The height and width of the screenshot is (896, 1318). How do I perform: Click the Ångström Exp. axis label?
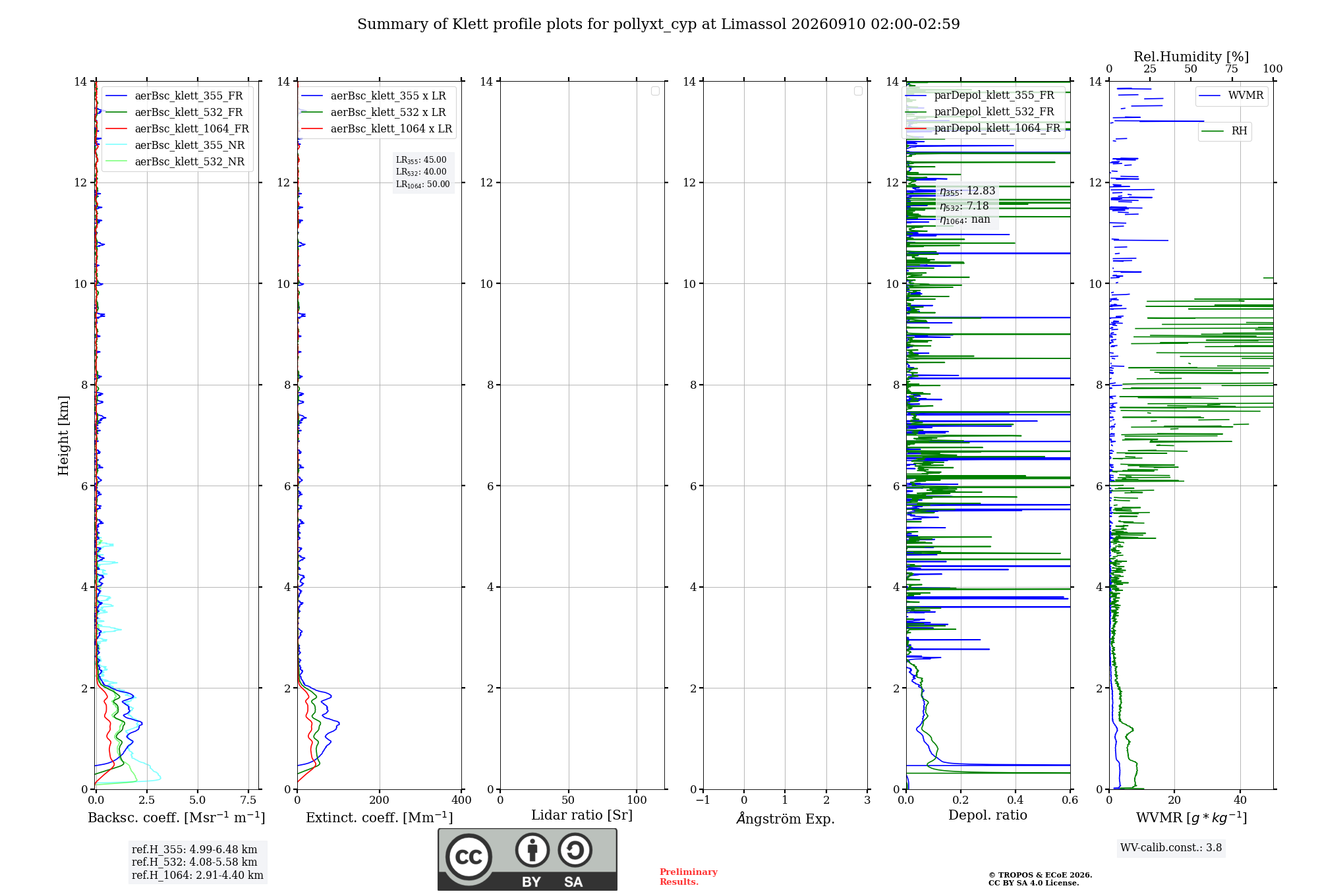(x=785, y=818)
